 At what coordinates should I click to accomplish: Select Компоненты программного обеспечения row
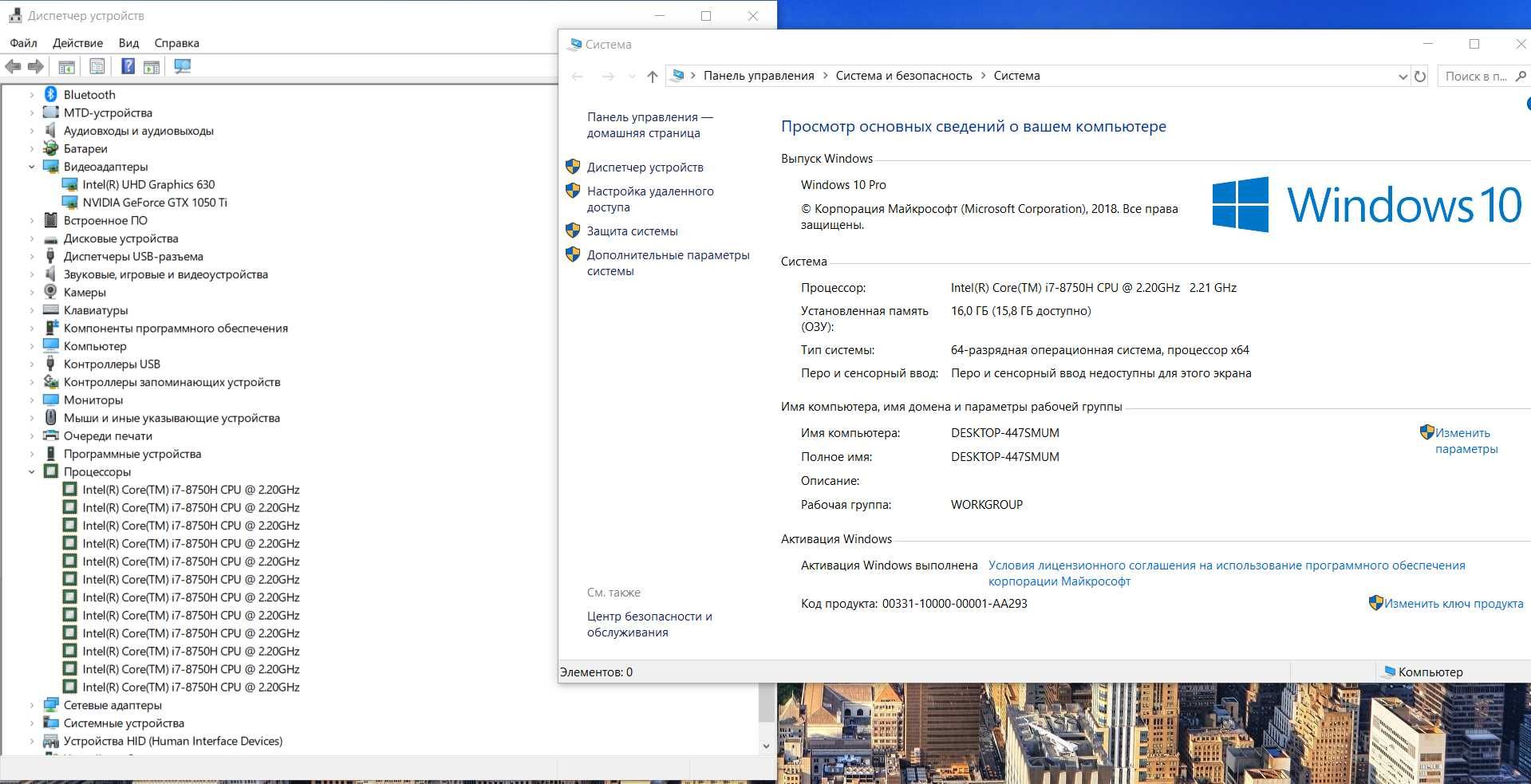coord(176,328)
